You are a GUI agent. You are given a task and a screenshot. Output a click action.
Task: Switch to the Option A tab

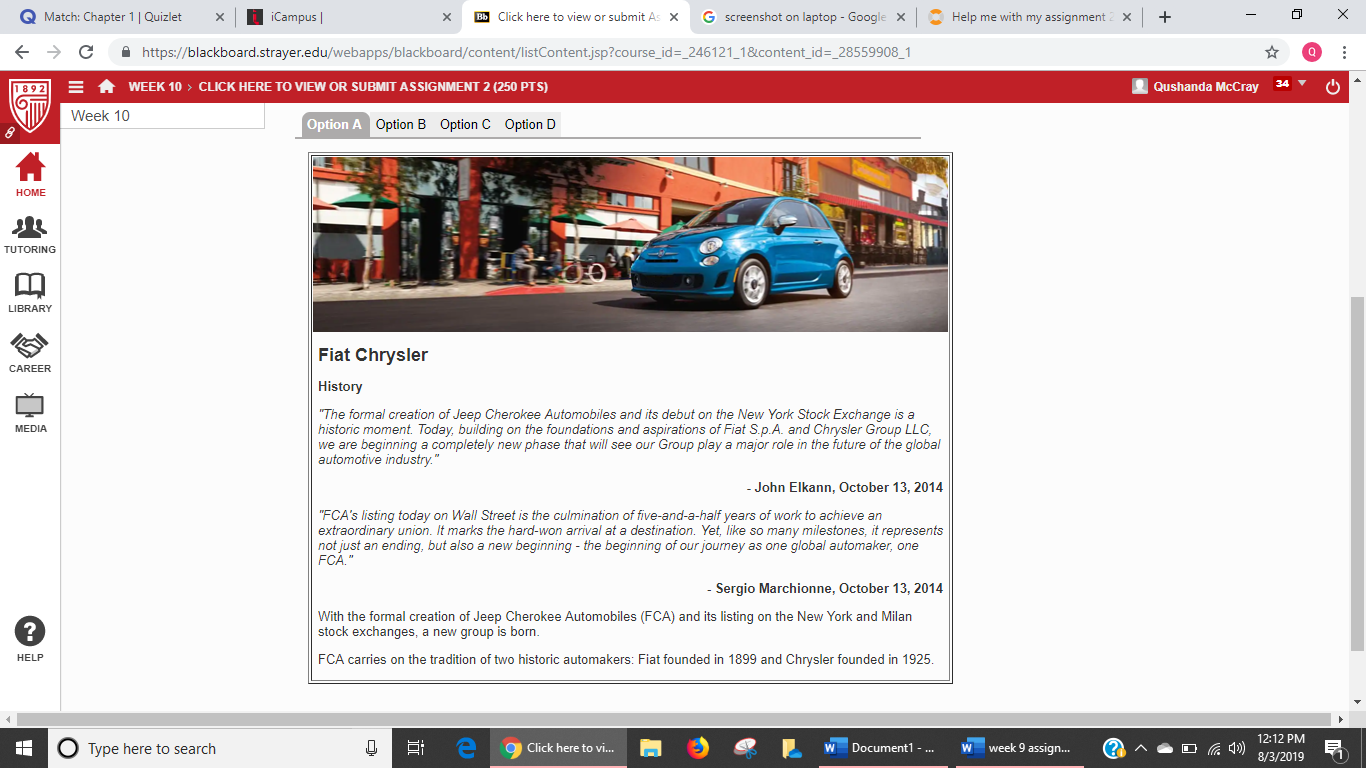click(334, 124)
